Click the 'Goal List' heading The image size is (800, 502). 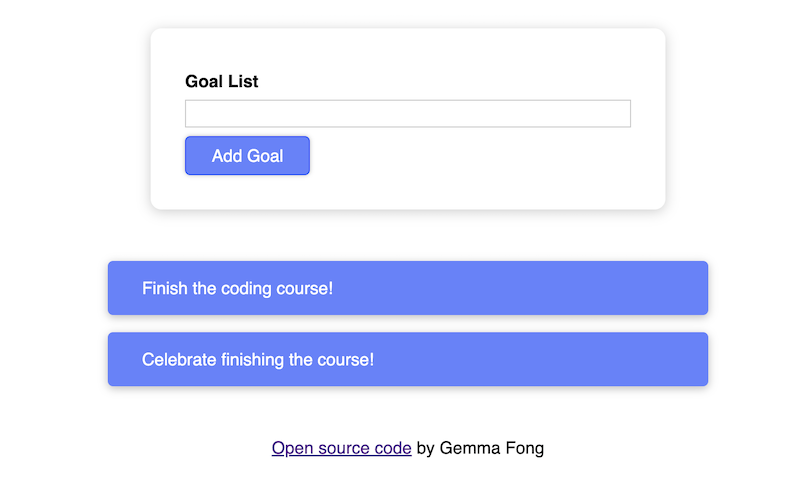pyautogui.click(x=221, y=81)
